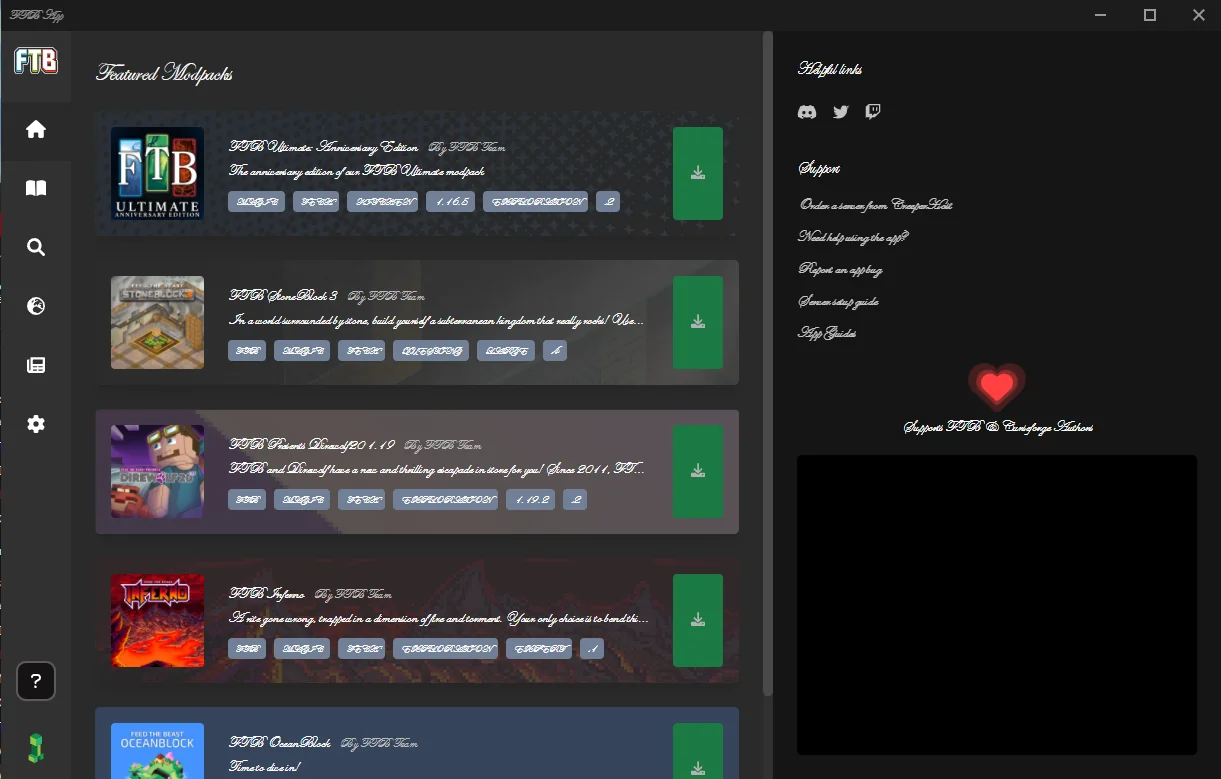Click the question mark help button
Screen dimensions: 1221x779
tap(36, 681)
